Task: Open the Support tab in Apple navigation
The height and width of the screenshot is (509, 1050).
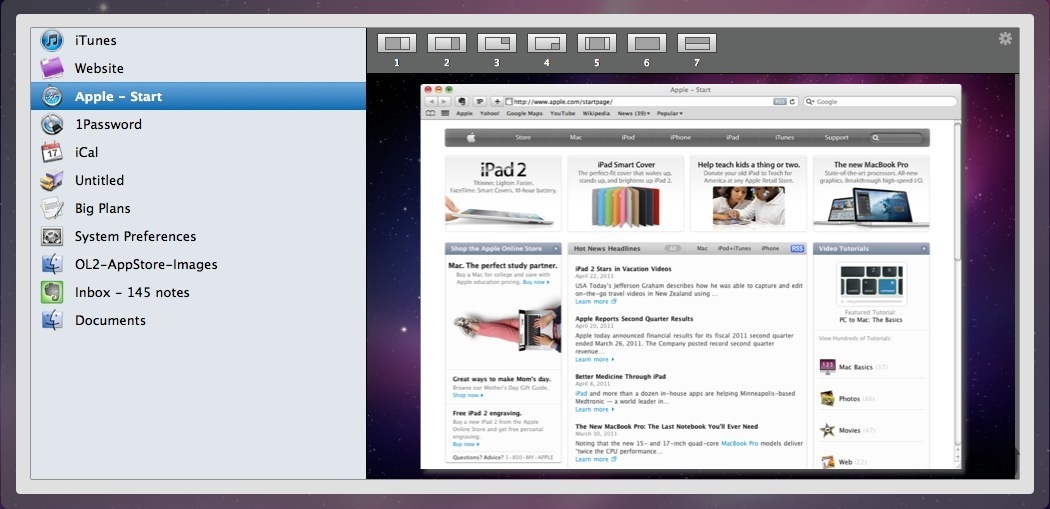Action: click(x=836, y=137)
